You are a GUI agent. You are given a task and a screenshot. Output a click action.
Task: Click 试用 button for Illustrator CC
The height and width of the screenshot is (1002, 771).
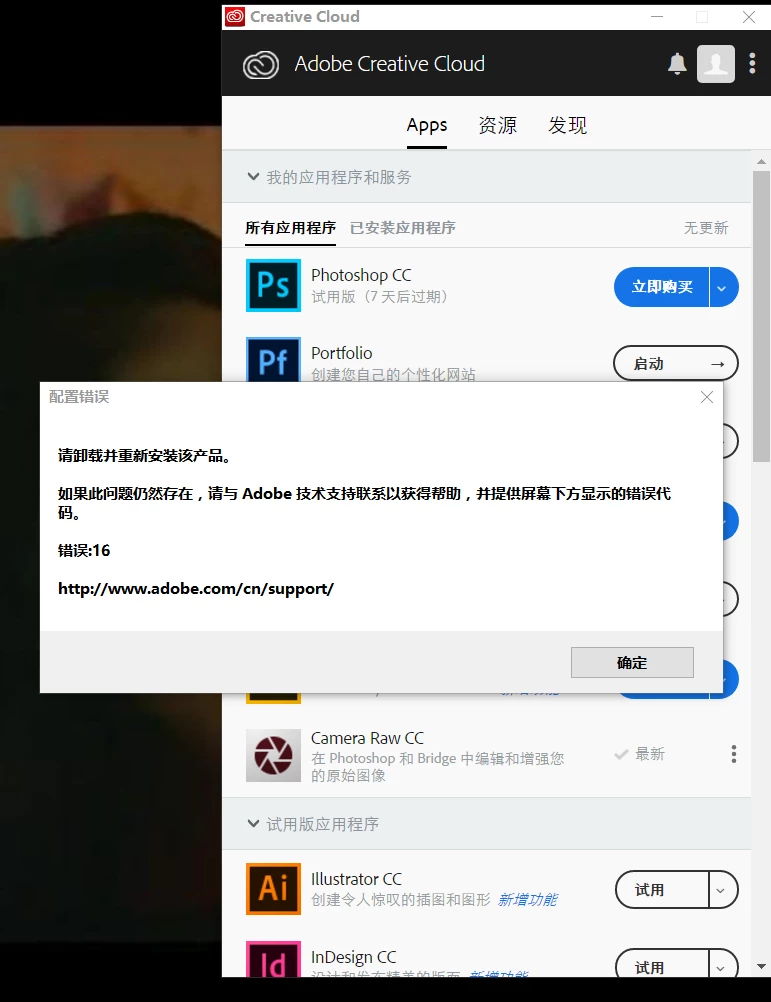(662, 890)
